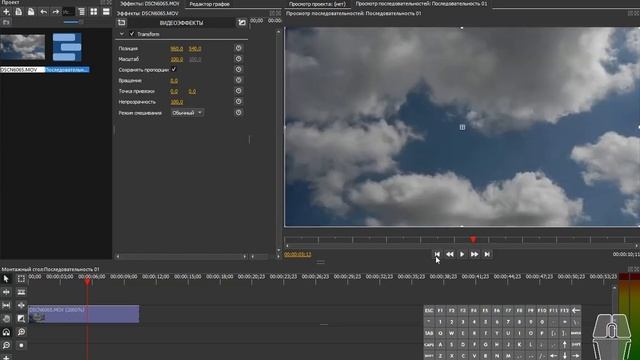640x360 pixels.
Task: Select the Transition tool in timeline
Action: click(21, 318)
